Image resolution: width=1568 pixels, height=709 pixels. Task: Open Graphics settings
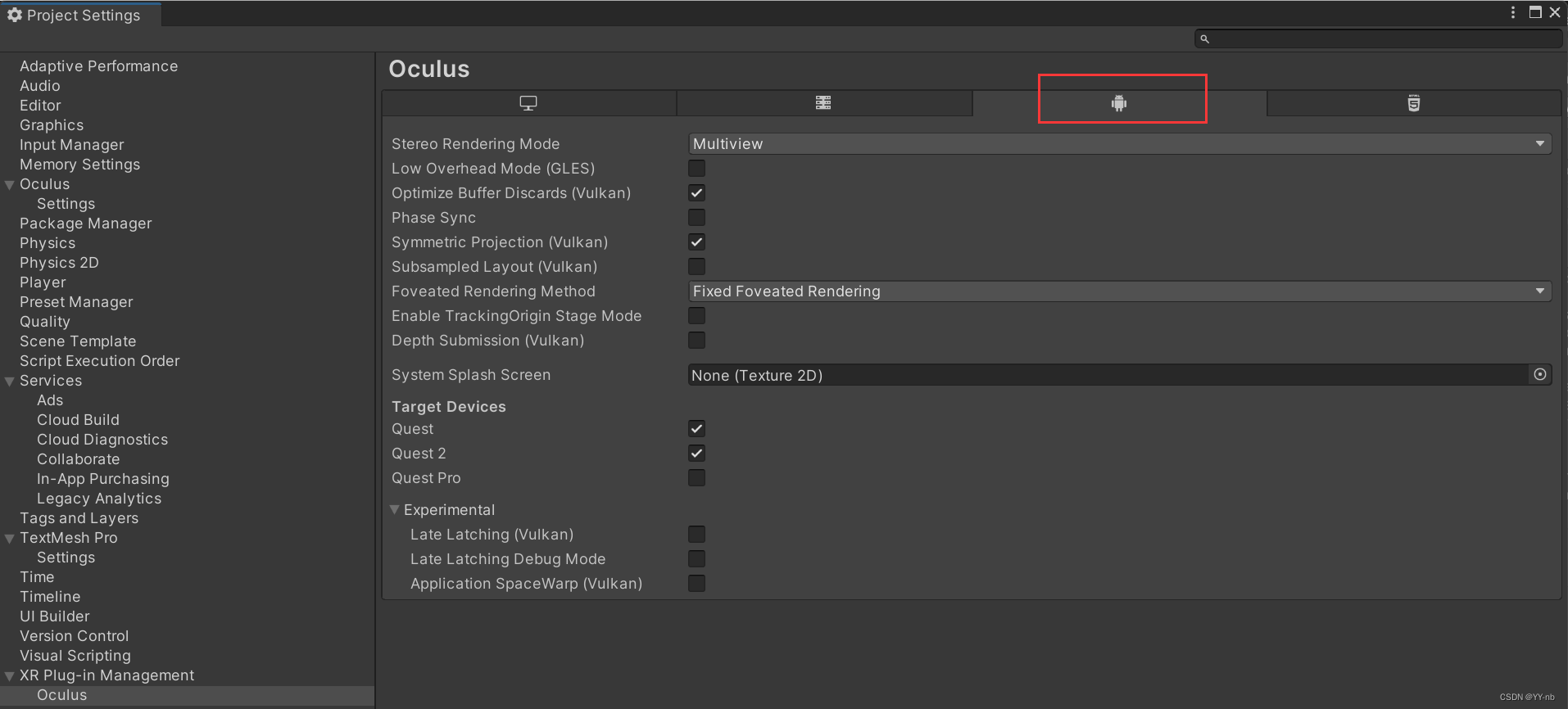click(52, 125)
